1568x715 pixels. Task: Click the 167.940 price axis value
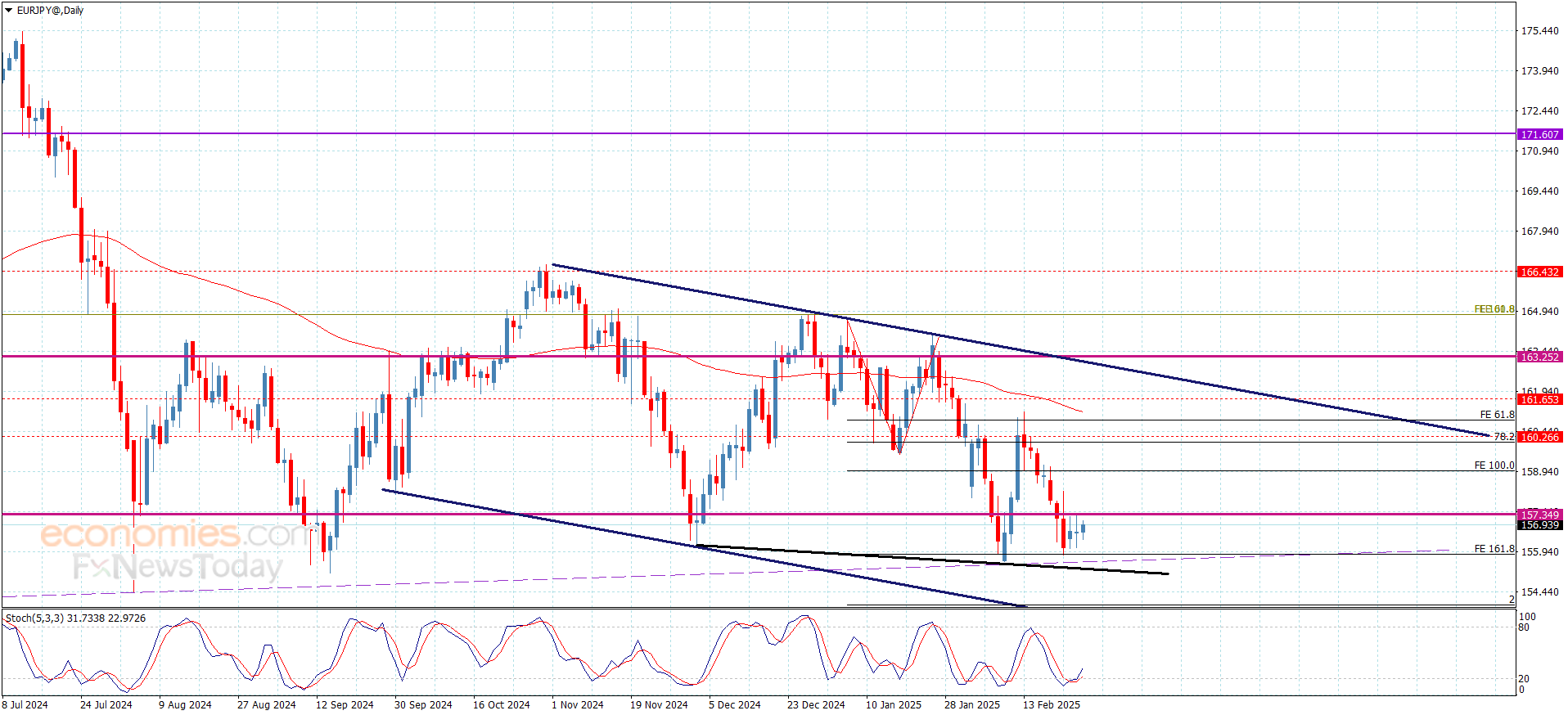(1539, 232)
